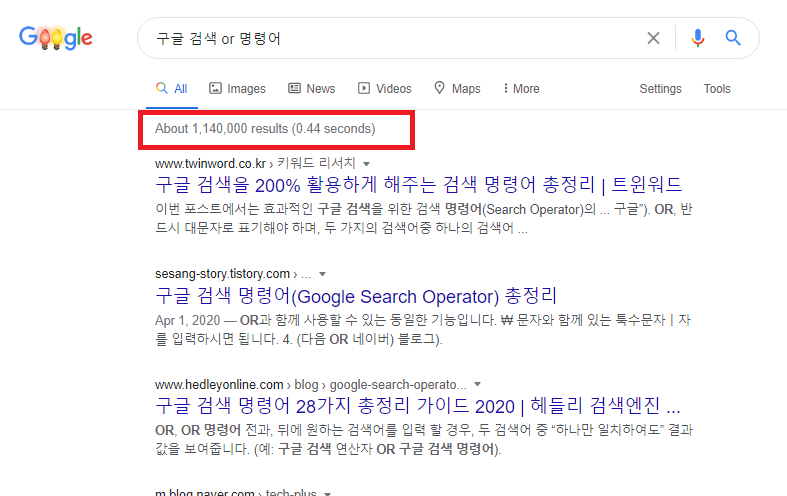This screenshot has height=496, width=787.
Task: Switch to the News tab
Action: point(312,89)
